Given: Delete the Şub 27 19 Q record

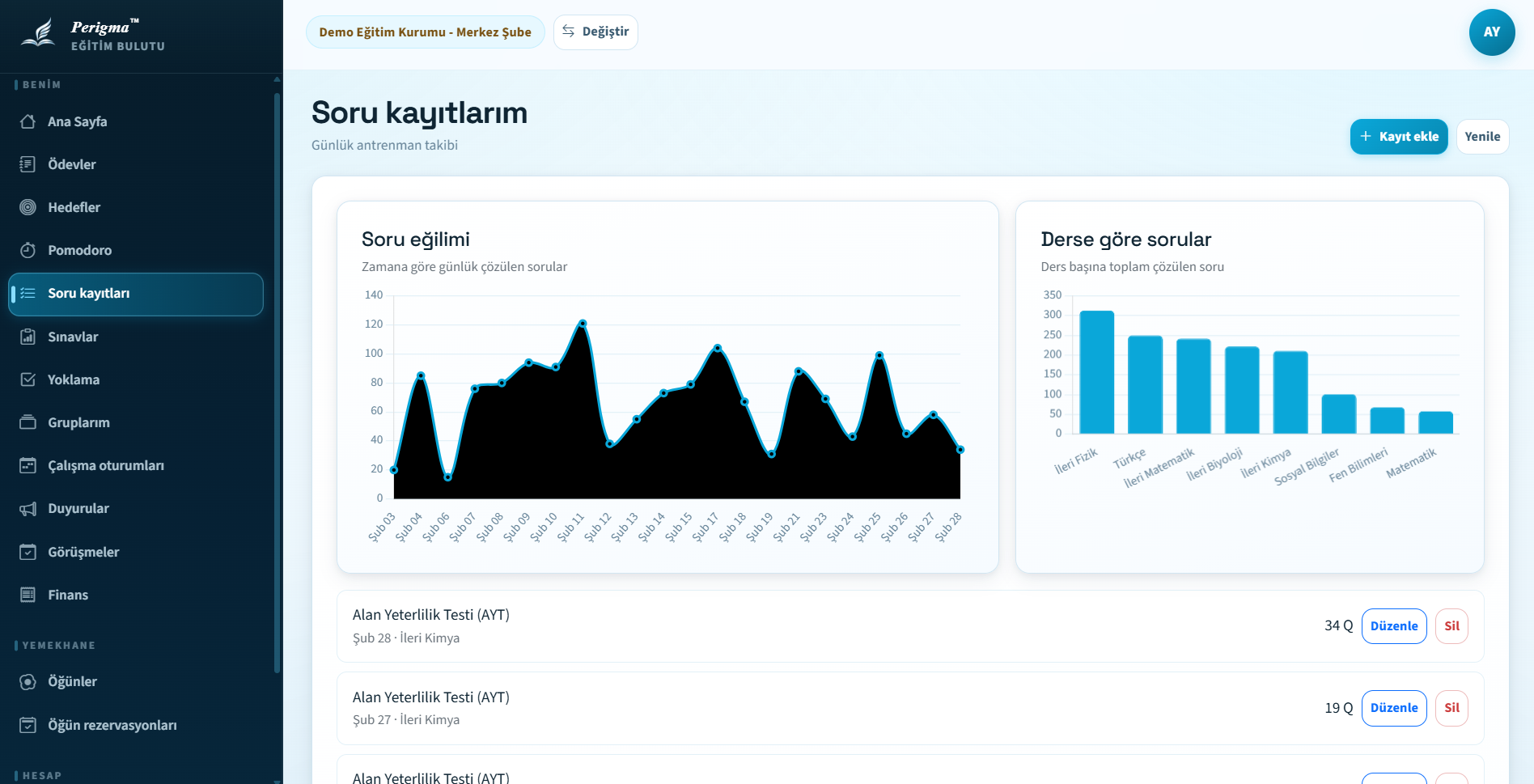Looking at the screenshot, I should click(x=1451, y=708).
